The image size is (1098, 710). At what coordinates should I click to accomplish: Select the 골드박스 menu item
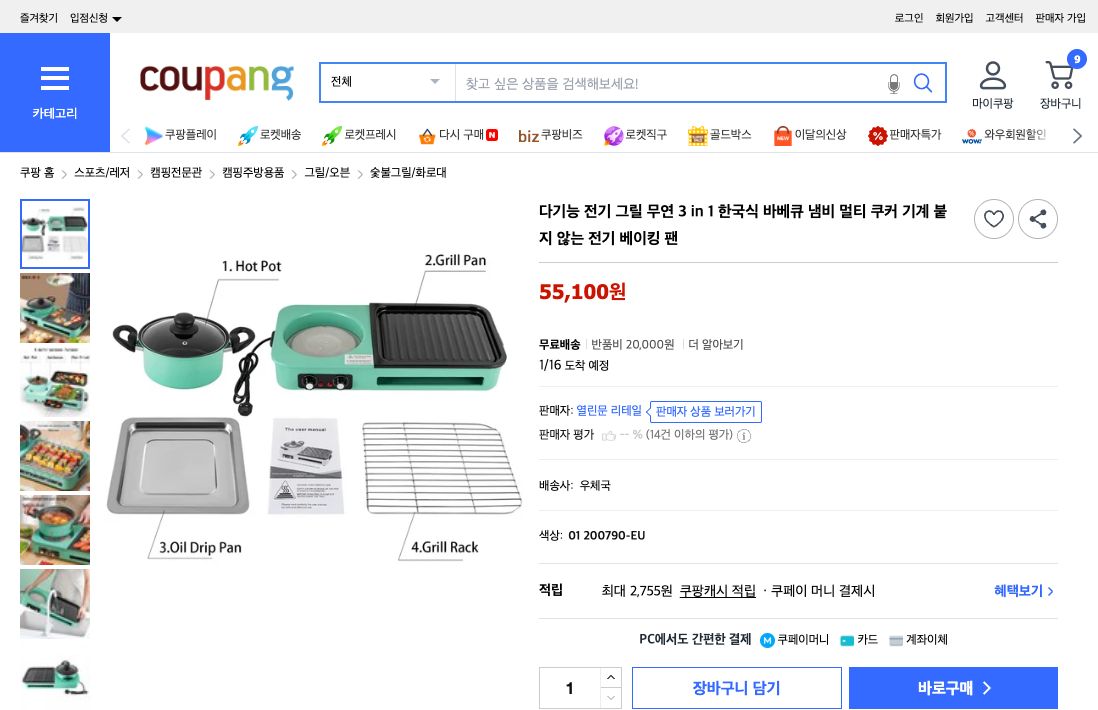719,135
